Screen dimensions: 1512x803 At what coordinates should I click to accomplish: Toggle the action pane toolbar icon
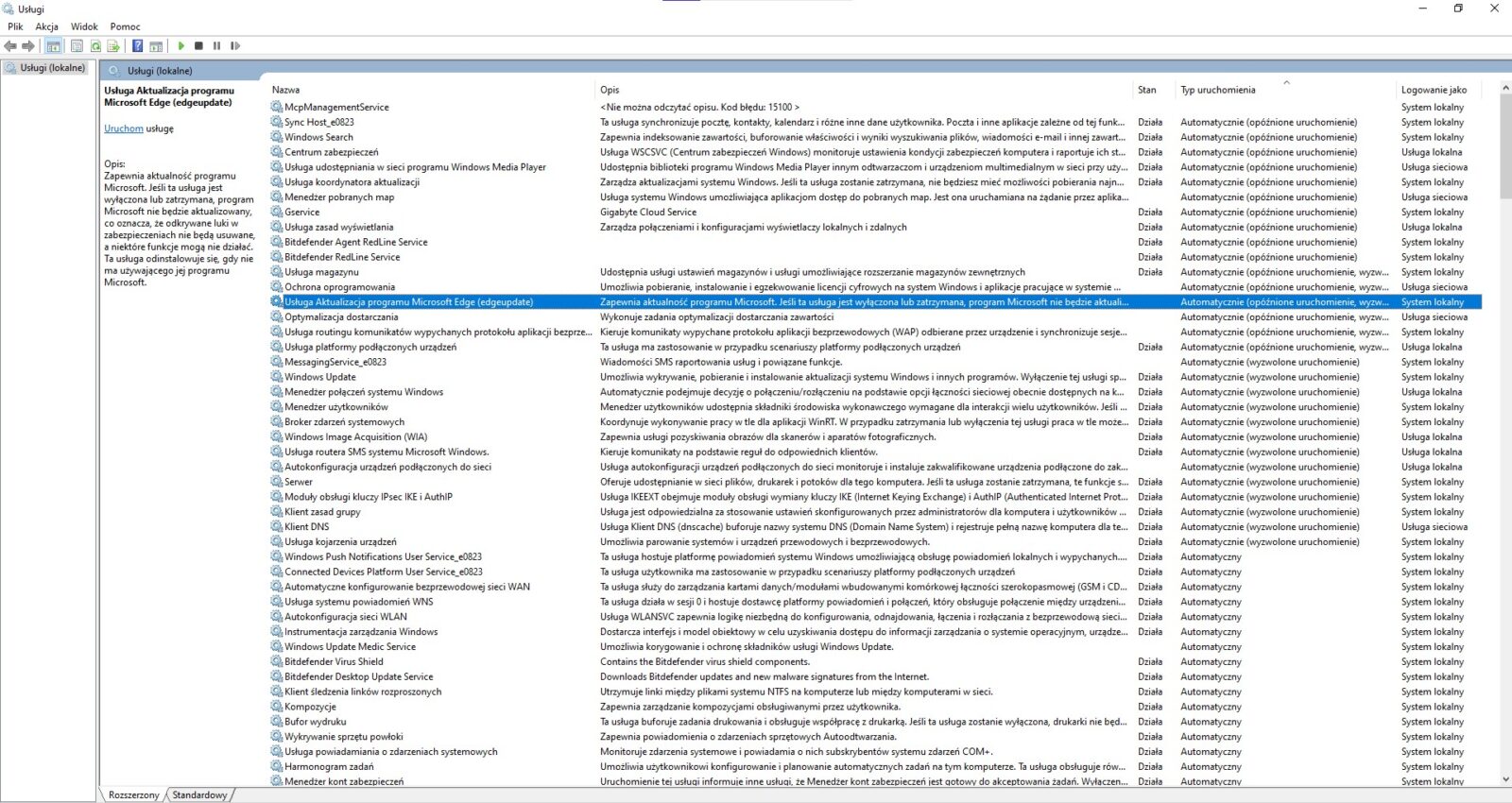pyautogui.click(x=156, y=45)
